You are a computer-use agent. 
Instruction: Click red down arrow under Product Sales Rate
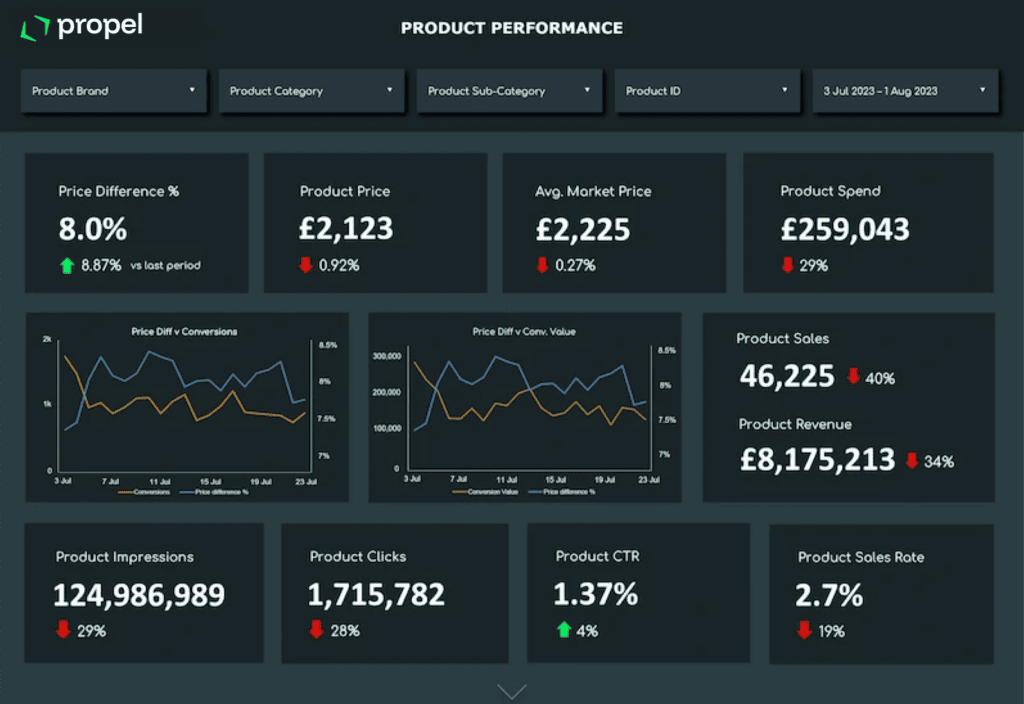[803, 630]
